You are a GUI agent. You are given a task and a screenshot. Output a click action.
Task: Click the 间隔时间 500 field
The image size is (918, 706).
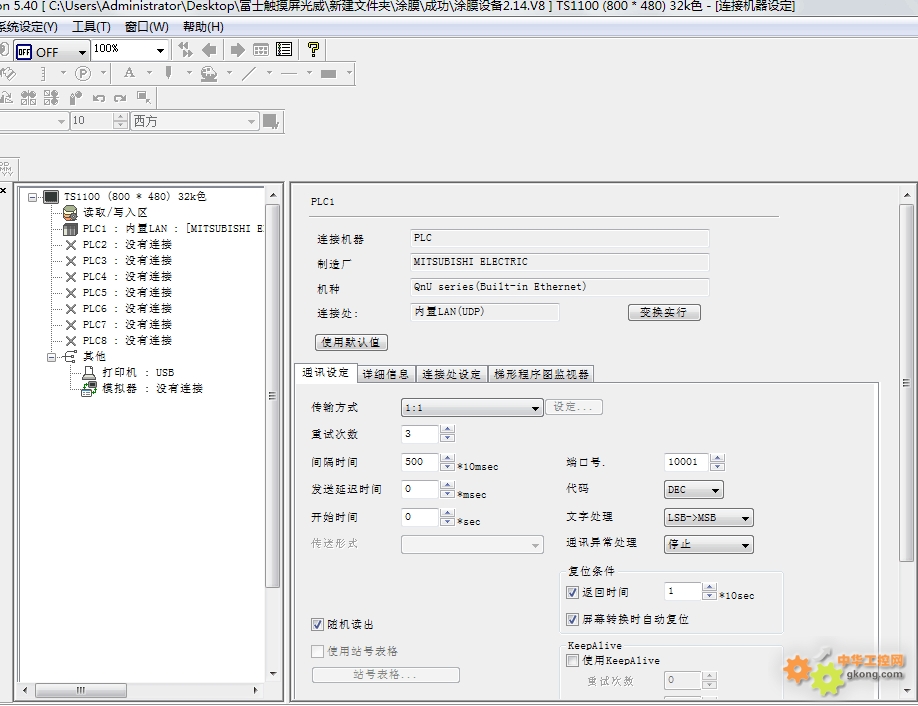pyautogui.click(x=420, y=462)
